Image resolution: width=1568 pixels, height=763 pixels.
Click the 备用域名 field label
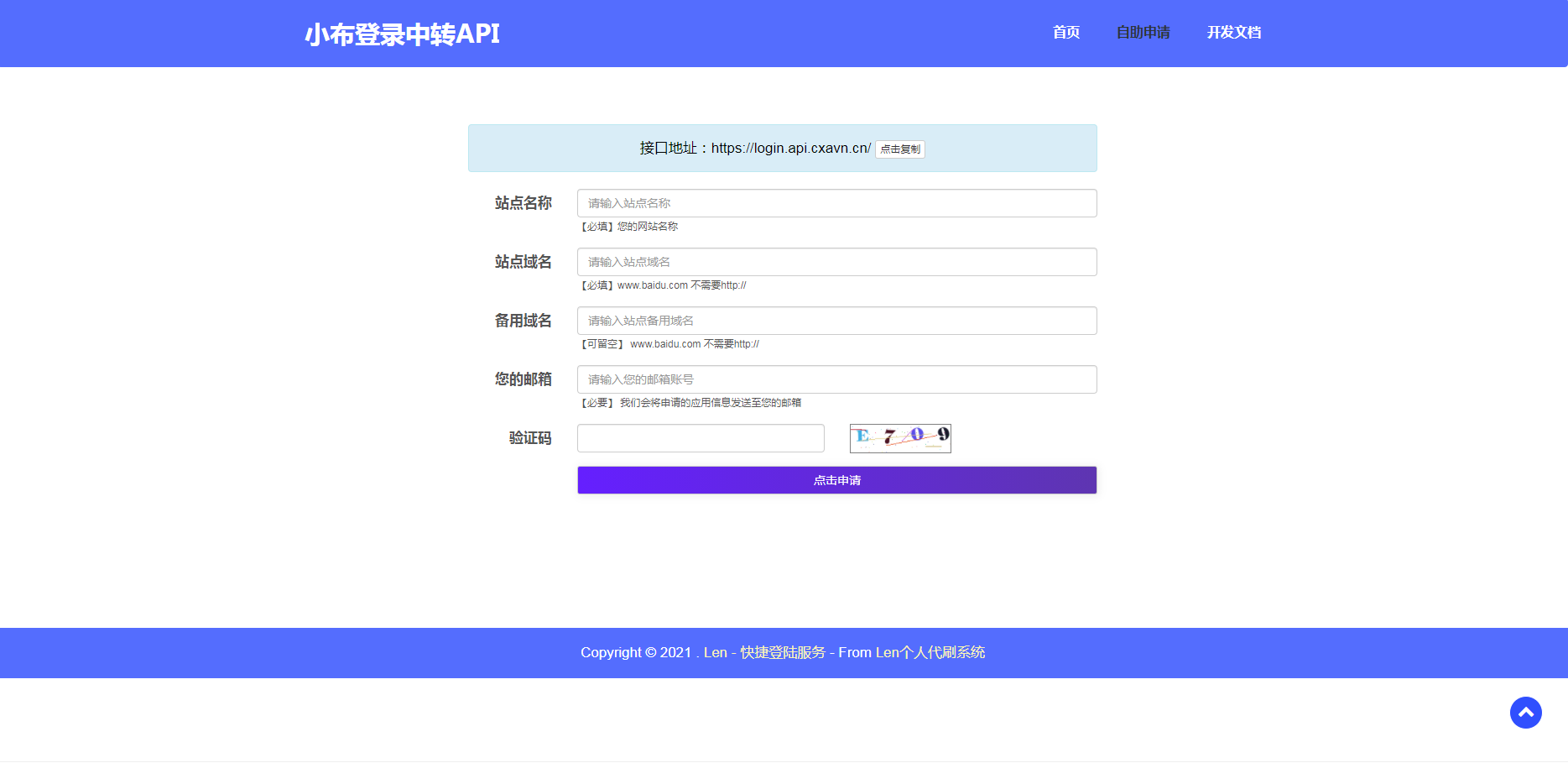523,321
